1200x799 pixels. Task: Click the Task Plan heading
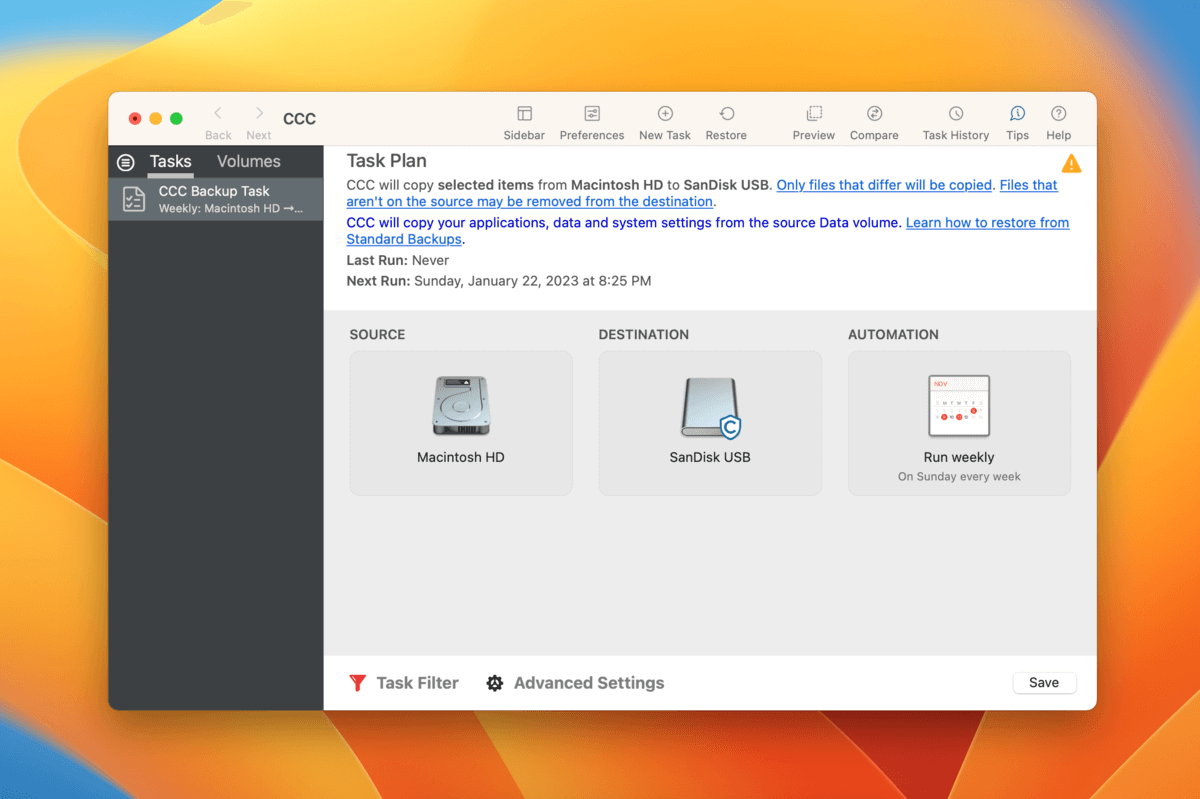[387, 161]
